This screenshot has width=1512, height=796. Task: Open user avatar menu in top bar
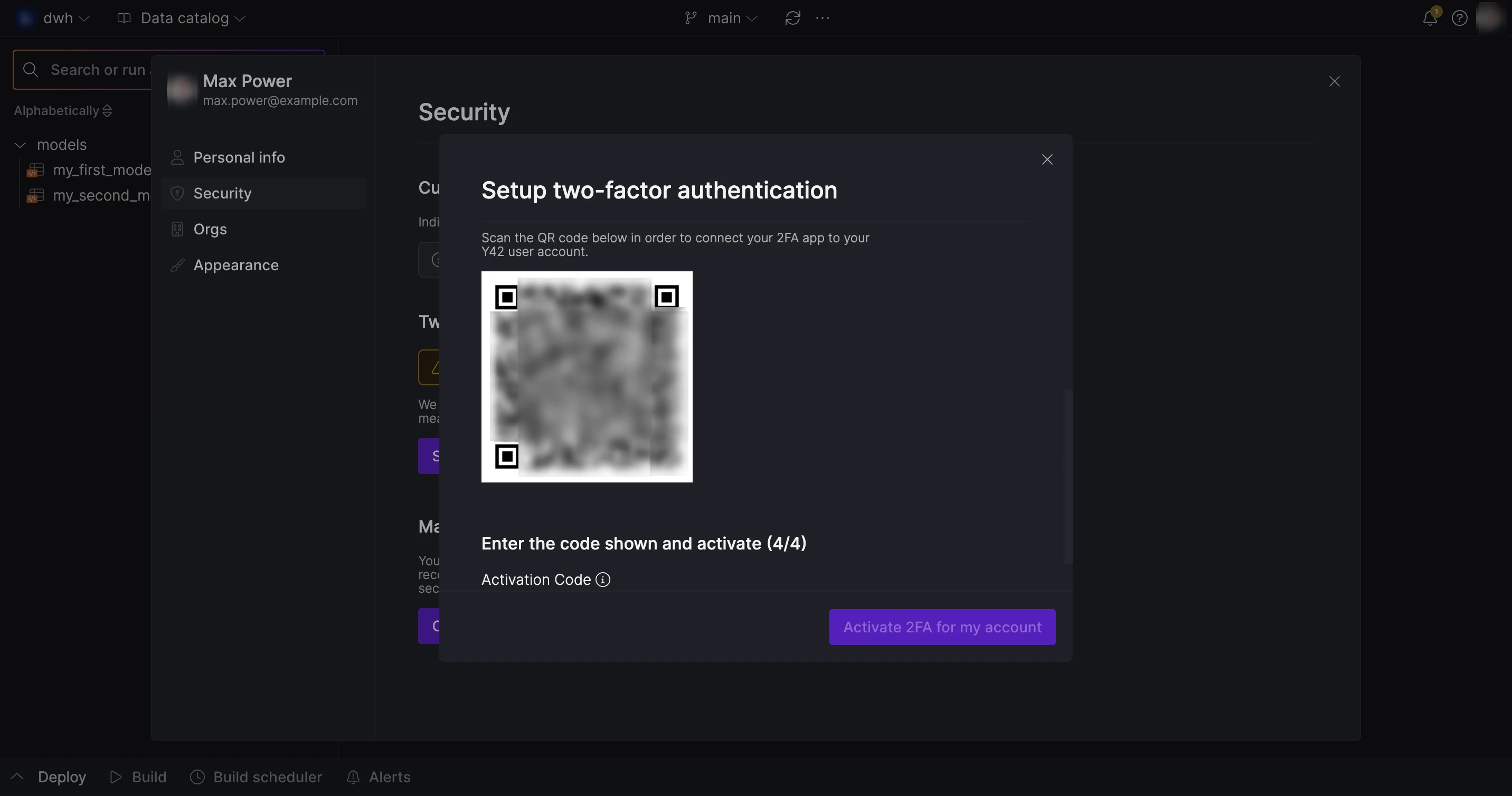click(x=1490, y=17)
